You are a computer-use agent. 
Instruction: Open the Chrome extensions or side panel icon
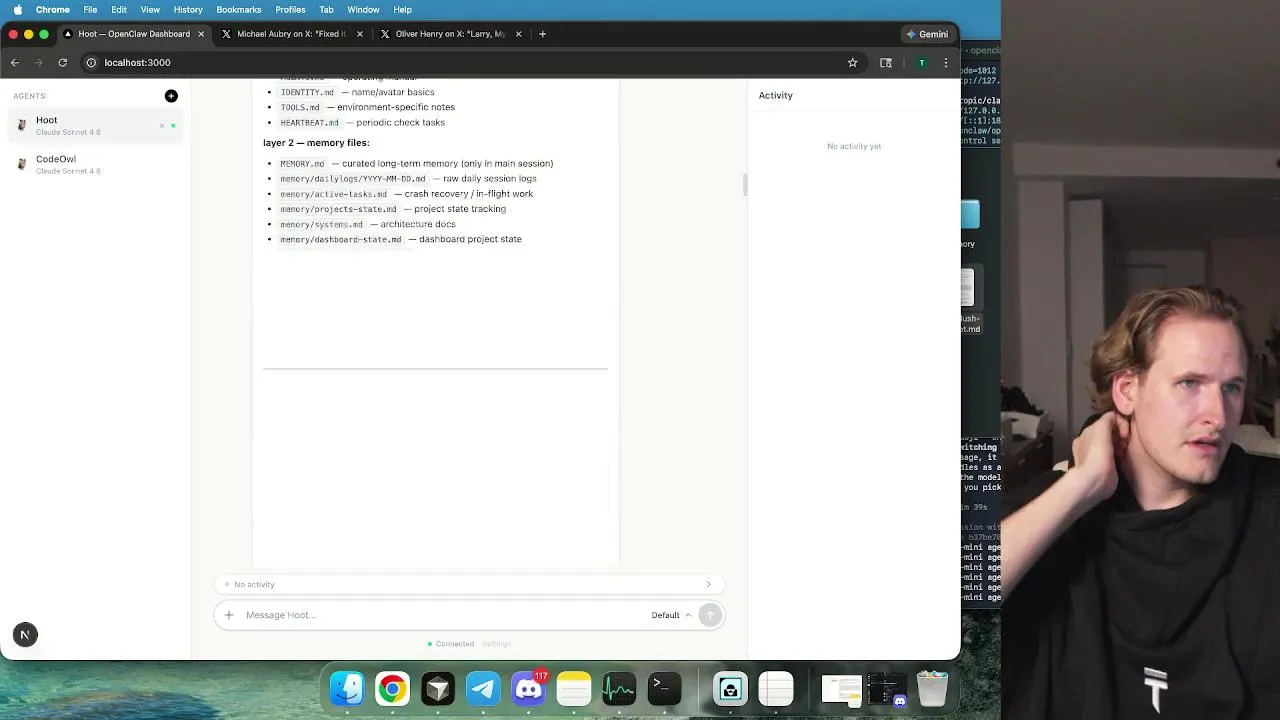tap(886, 62)
